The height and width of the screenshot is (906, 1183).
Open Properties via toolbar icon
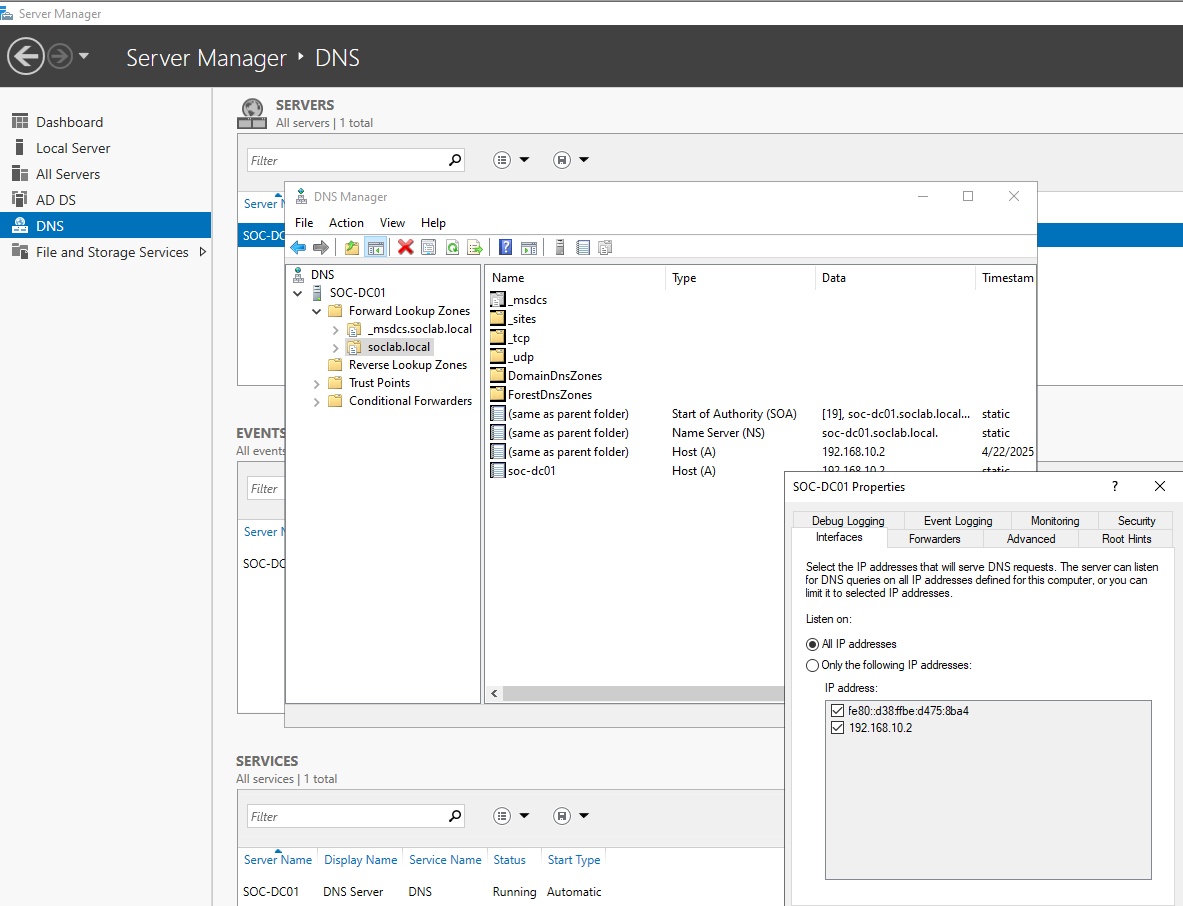click(429, 247)
